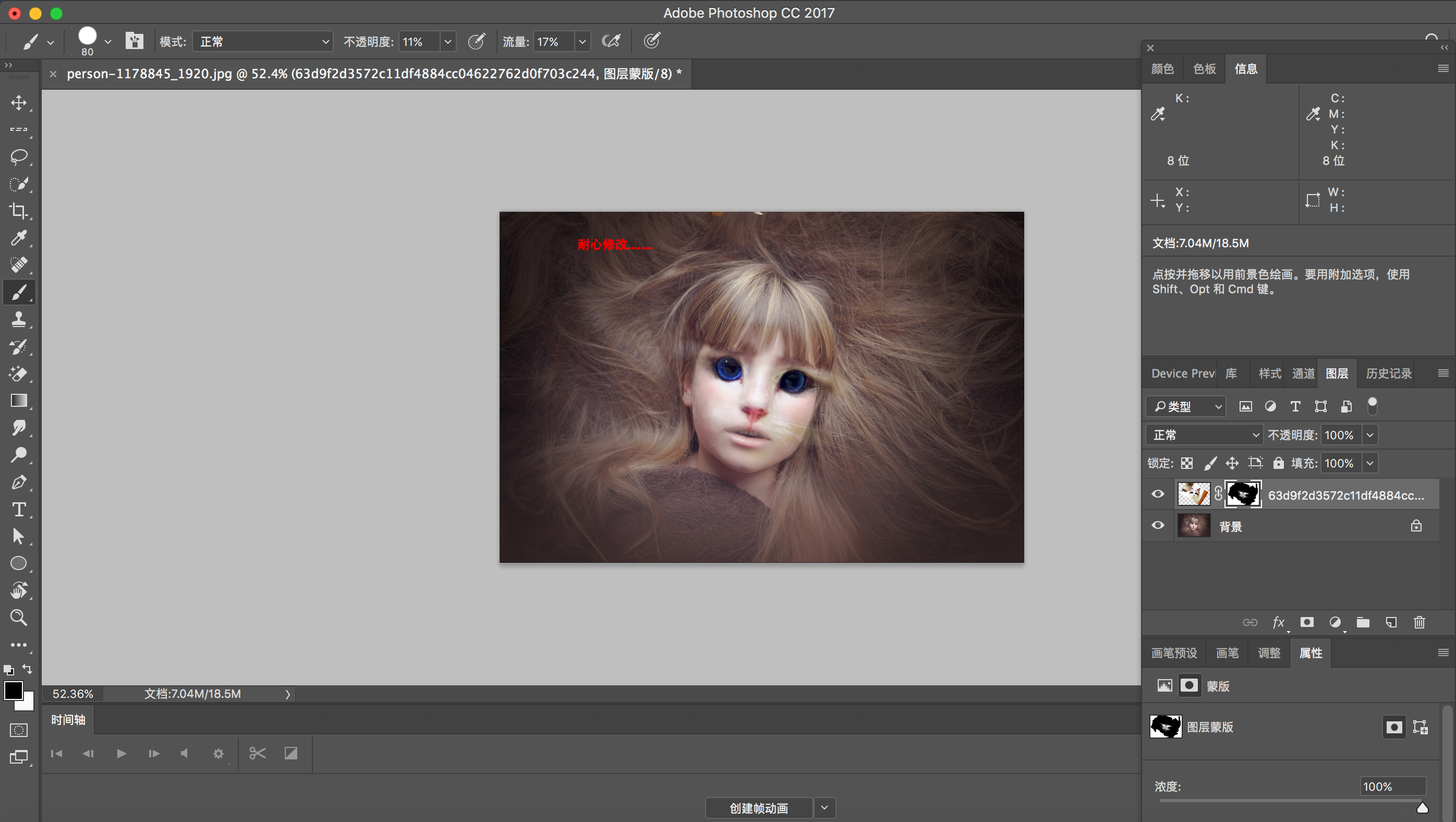Select the Clone Stamp tool
Image resolution: width=1456 pixels, height=822 pixels.
19,319
